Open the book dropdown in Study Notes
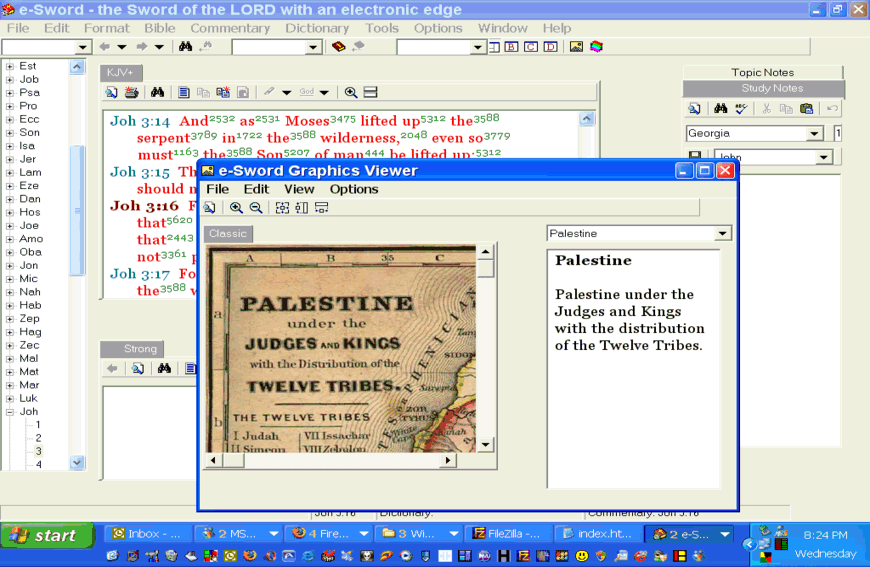This screenshot has width=870, height=567. [824, 157]
